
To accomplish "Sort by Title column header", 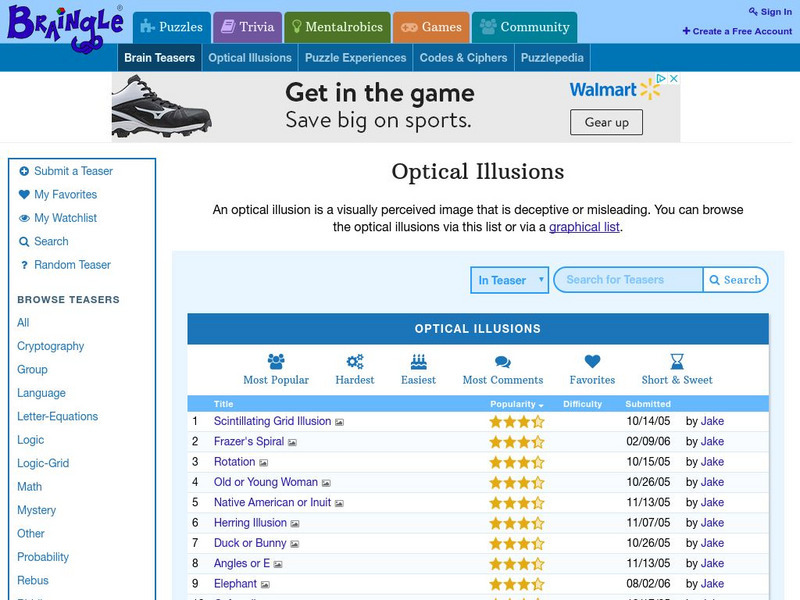I will point(223,404).
